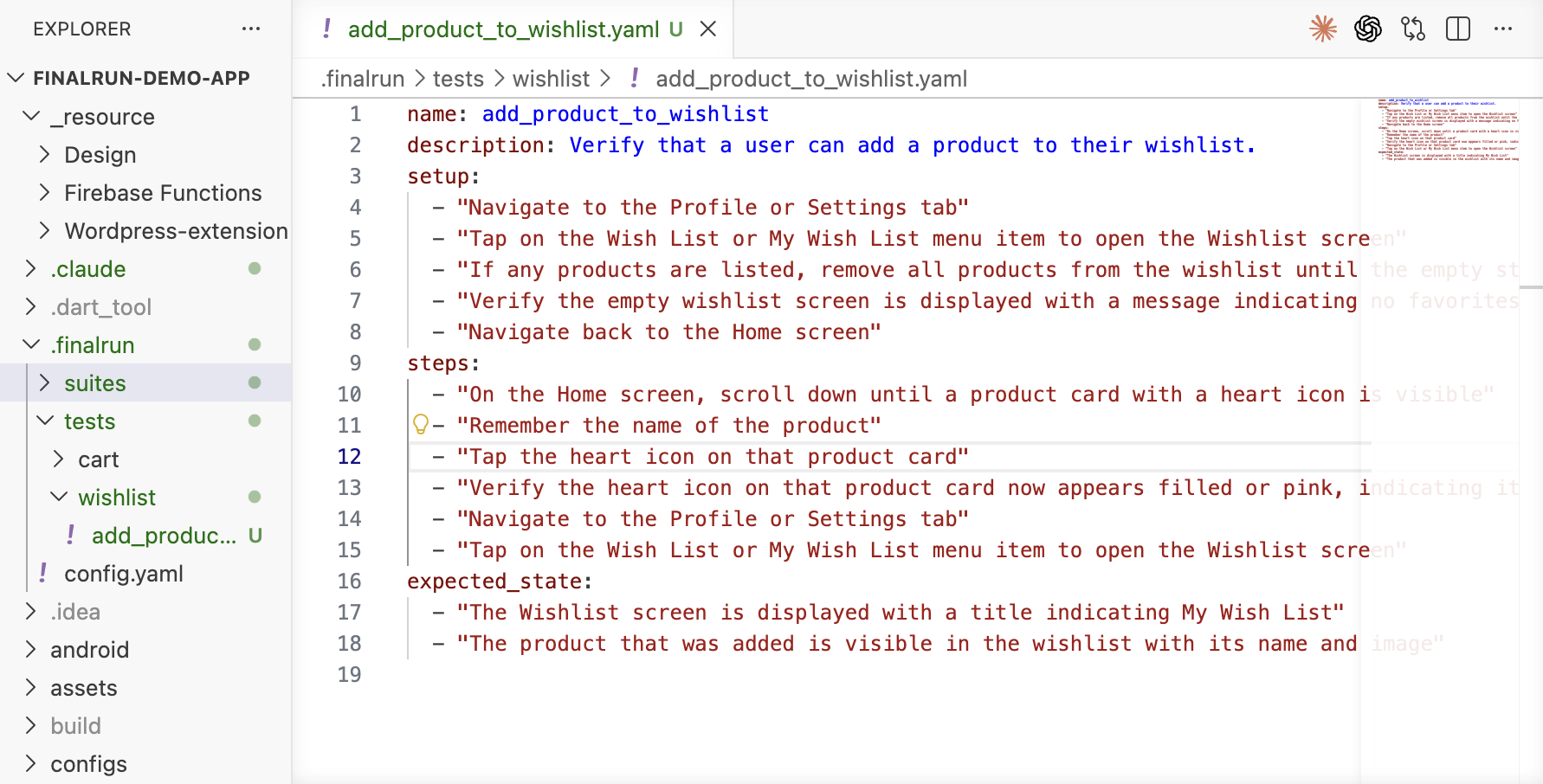Click the green dot next to wishlist folder

(x=254, y=498)
